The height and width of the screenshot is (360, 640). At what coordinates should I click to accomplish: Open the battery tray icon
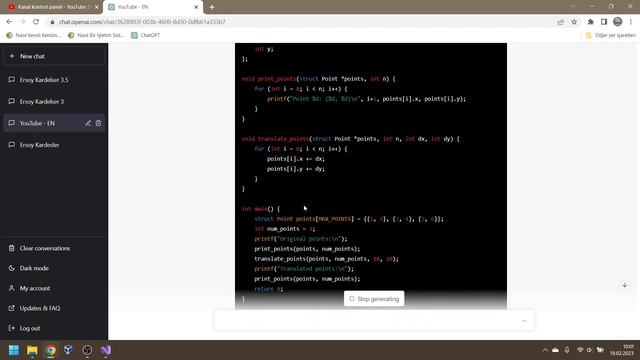[600, 350]
